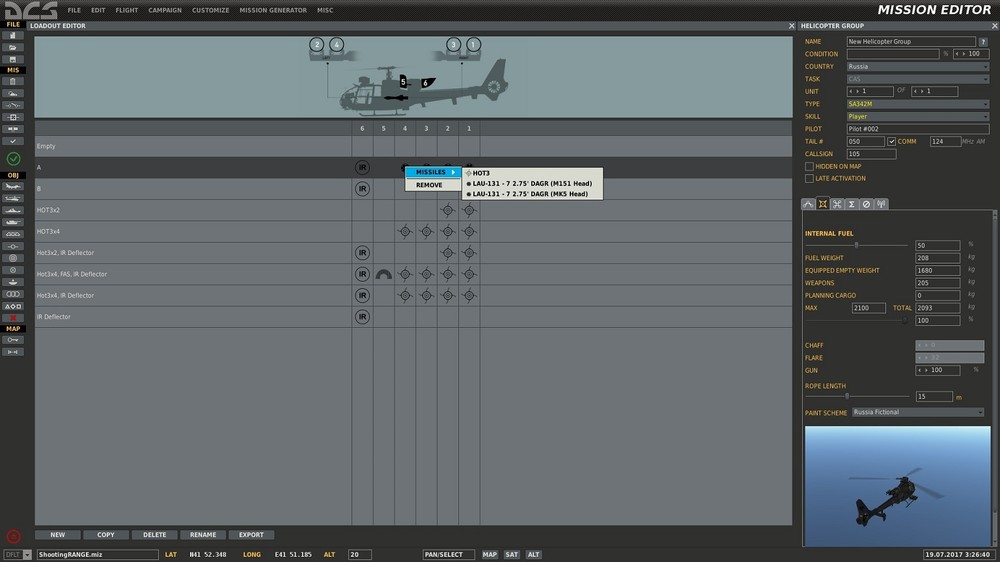Click the Pilot name input field
Image resolution: width=1000 pixels, height=562 pixels.
point(918,129)
